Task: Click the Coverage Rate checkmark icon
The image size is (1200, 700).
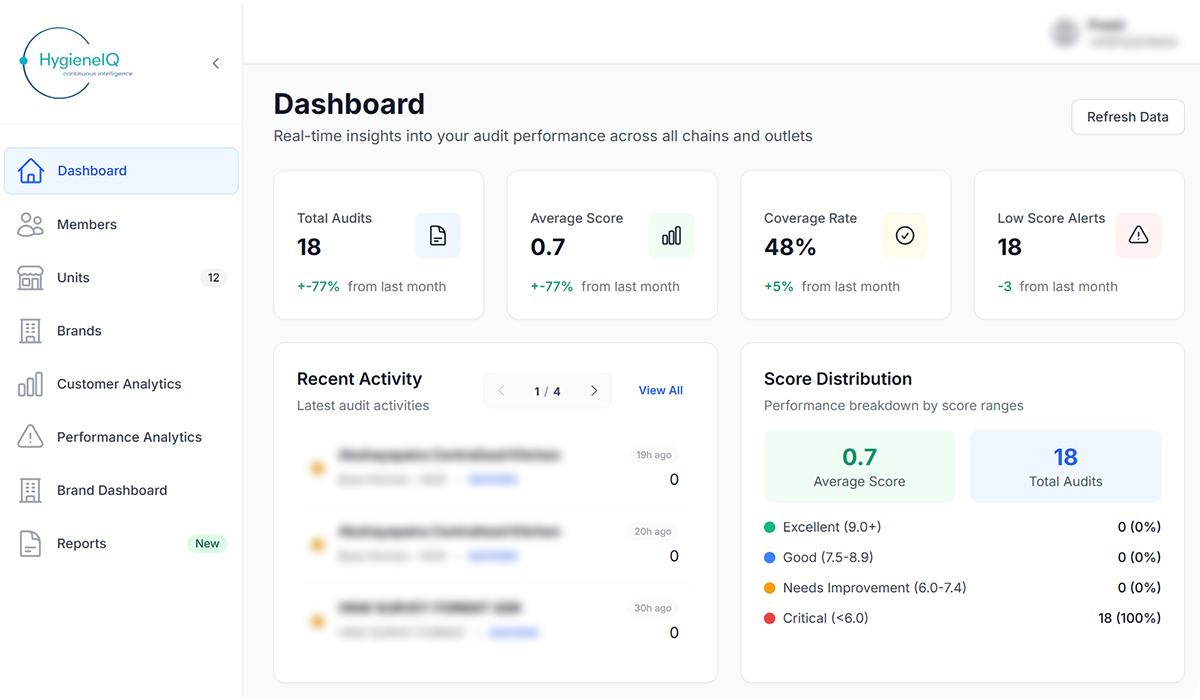Action: (904, 235)
